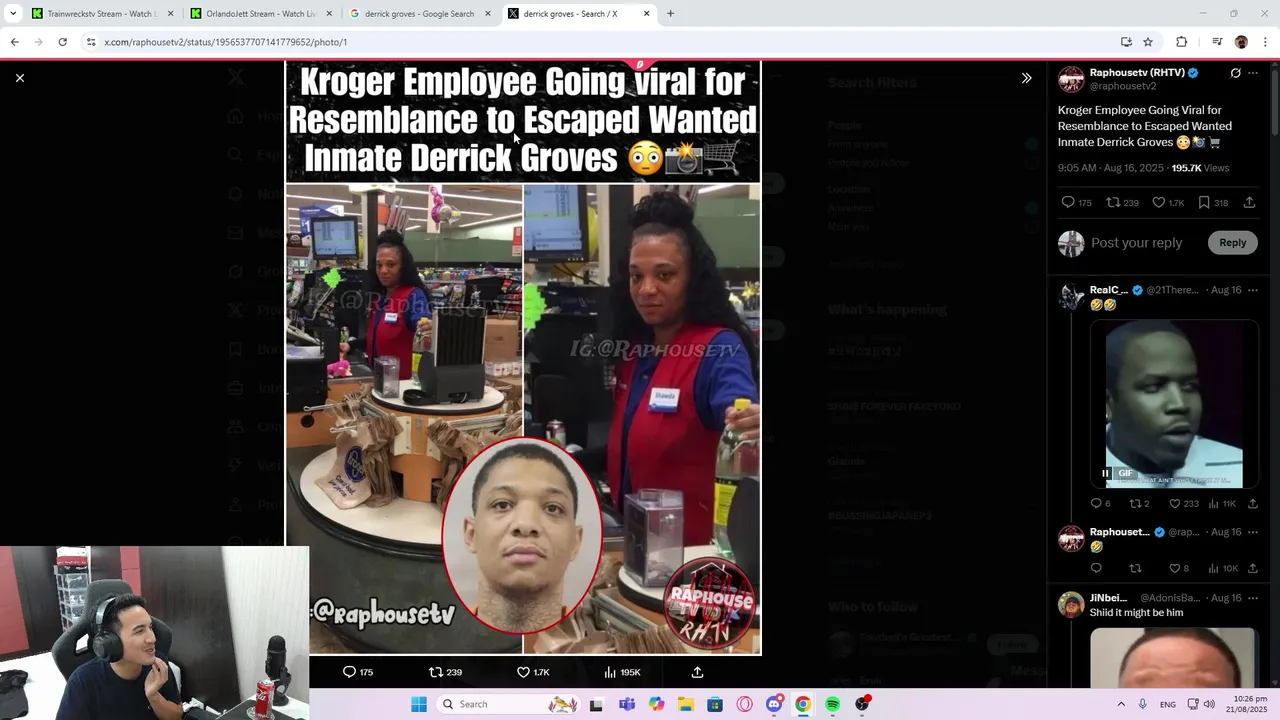The height and width of the screenshot is (720, 1280).
Task: Close the derrick groves Search / X tab
Action: click(646, 14)
